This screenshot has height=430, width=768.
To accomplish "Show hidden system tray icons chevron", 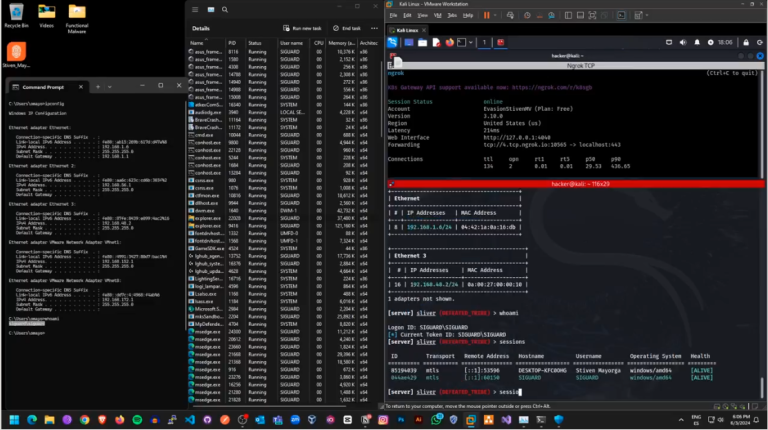I will [681, 420].
